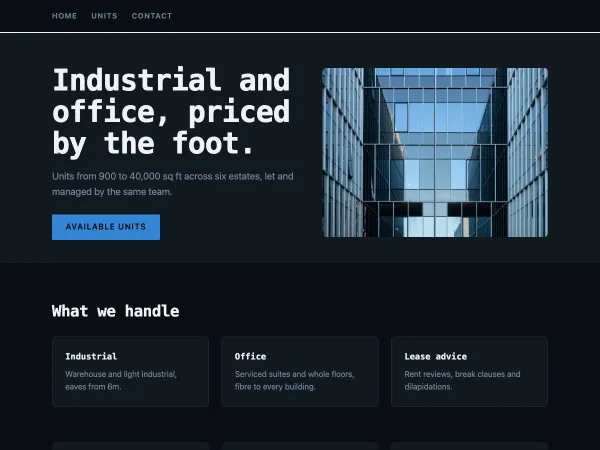The image size is (600, 450).
Task: Click the 'Units from 900 to 40,000' paragraph
Action: point(173,184)
